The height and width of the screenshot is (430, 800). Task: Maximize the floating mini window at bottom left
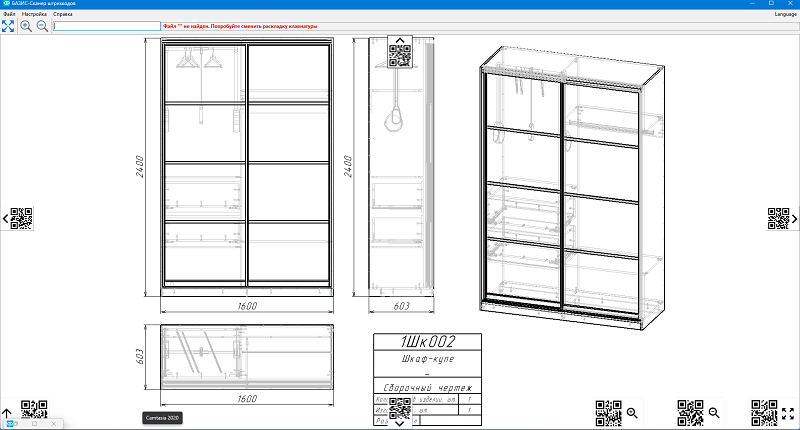tap(35, 424)
